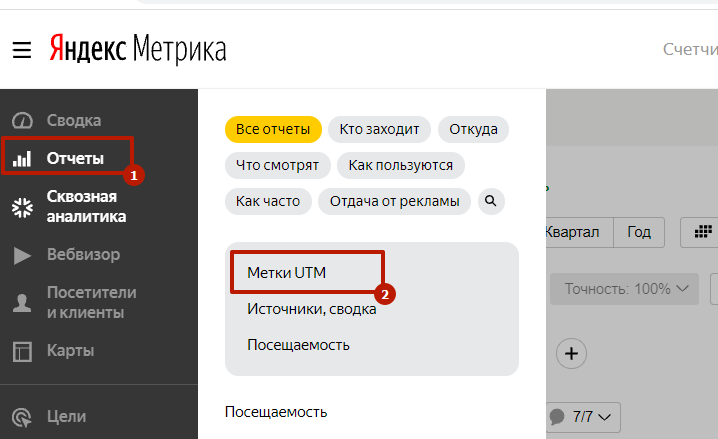This screenshot has height=439, width=718.
Task: Click the Посетители и клиенты person icon
Action: (21, 302)
